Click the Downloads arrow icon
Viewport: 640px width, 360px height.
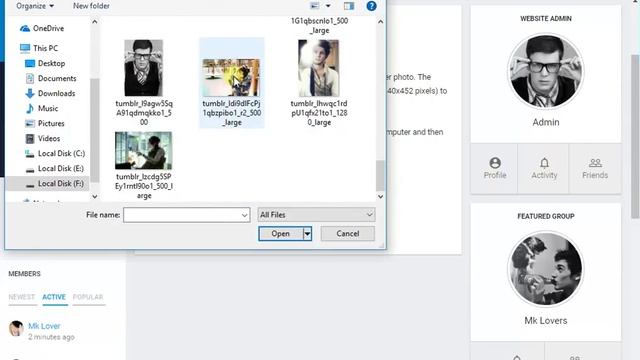[30, 93]
